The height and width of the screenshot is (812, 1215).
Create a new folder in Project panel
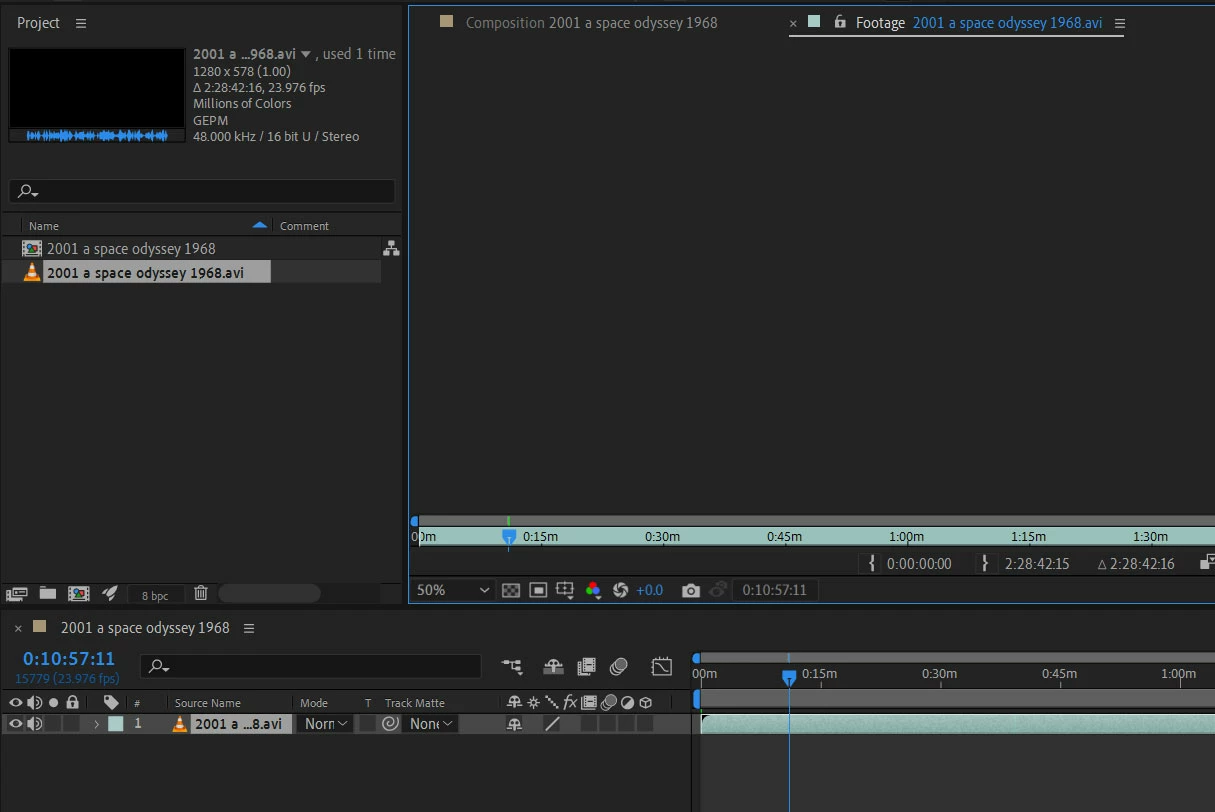[x=48, y=593]
